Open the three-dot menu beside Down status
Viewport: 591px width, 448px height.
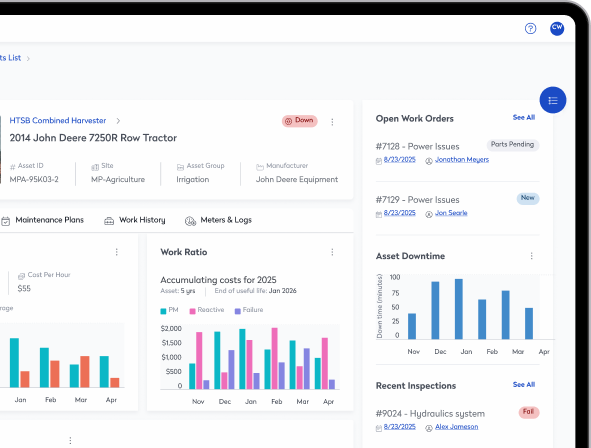pyautogui.click(x=332, y=122)
